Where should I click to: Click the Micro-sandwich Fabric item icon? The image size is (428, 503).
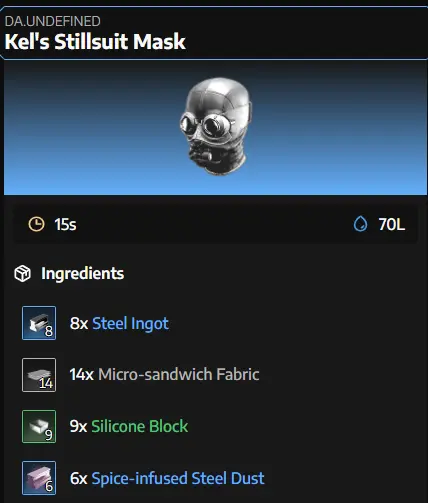point(39,375)
